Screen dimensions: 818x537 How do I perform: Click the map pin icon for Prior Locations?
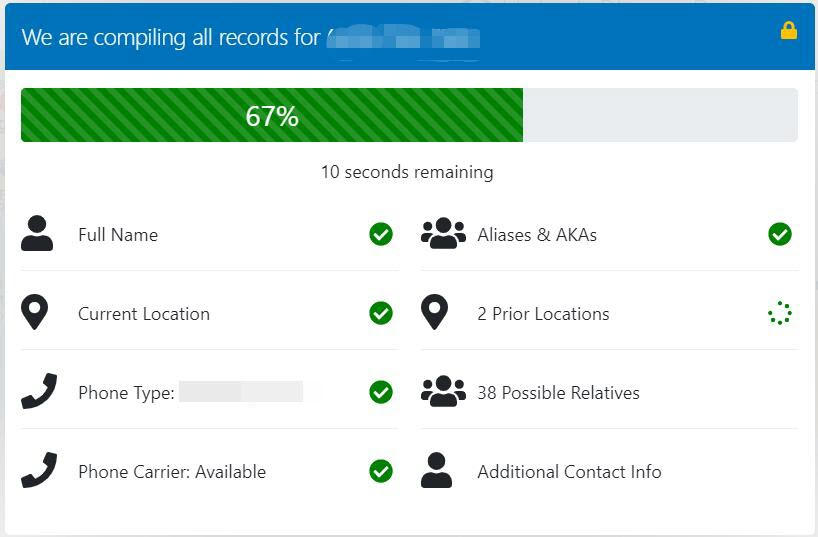pyautogui.click(x=435, y=312)
